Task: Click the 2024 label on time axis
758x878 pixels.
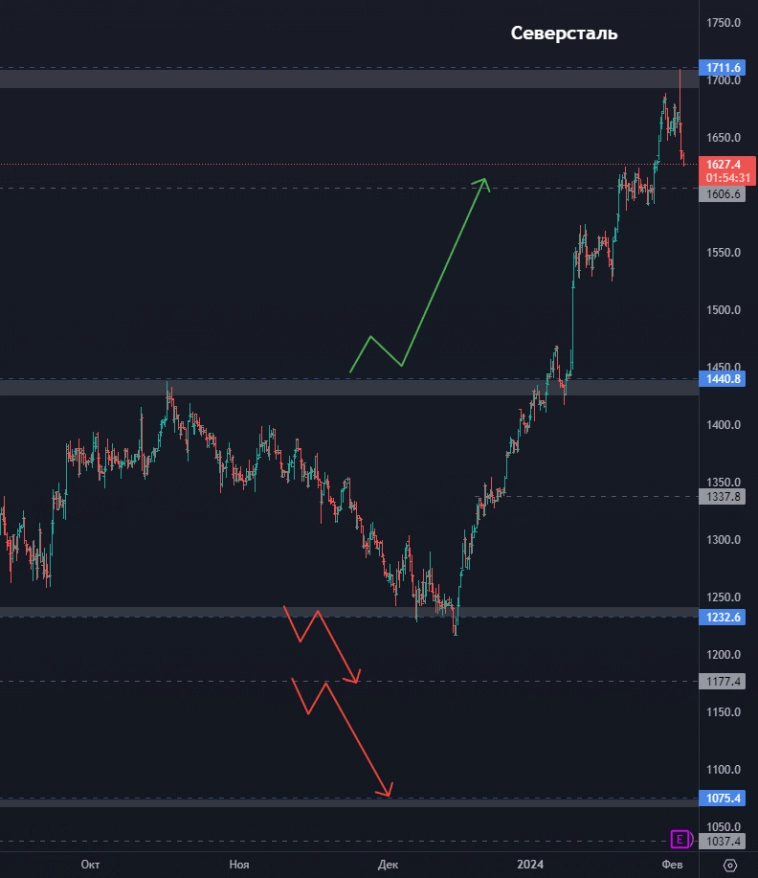Action: click(x=530, y=864)
